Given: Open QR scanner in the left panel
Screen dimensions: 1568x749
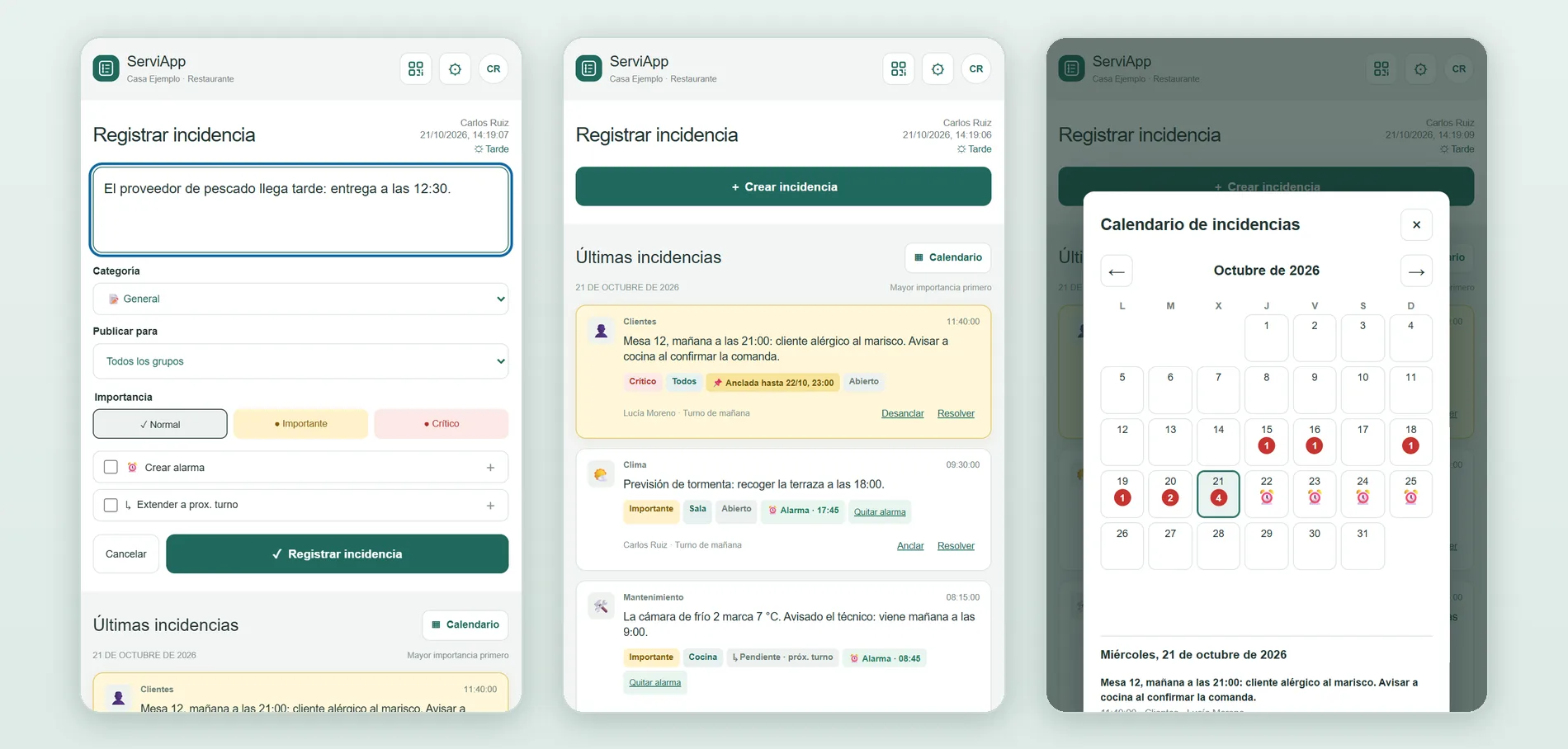Looking at the screenshot, I should [x=416, y=68].
